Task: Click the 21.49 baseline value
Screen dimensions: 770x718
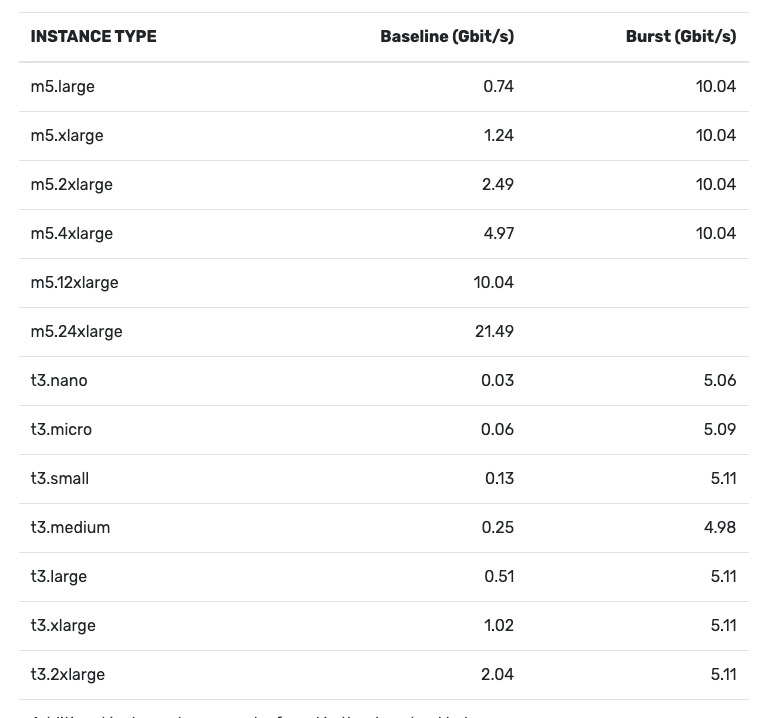Action: (x=494, y=332)
